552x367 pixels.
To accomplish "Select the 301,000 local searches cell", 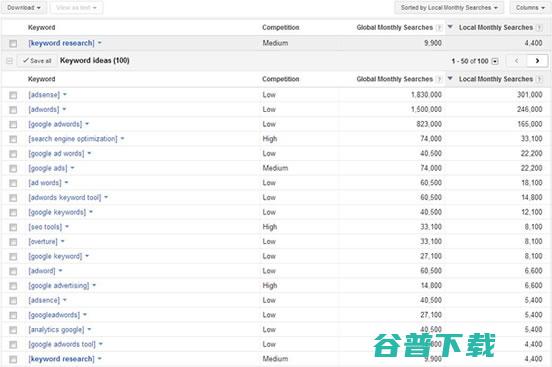I will (529, 94).
